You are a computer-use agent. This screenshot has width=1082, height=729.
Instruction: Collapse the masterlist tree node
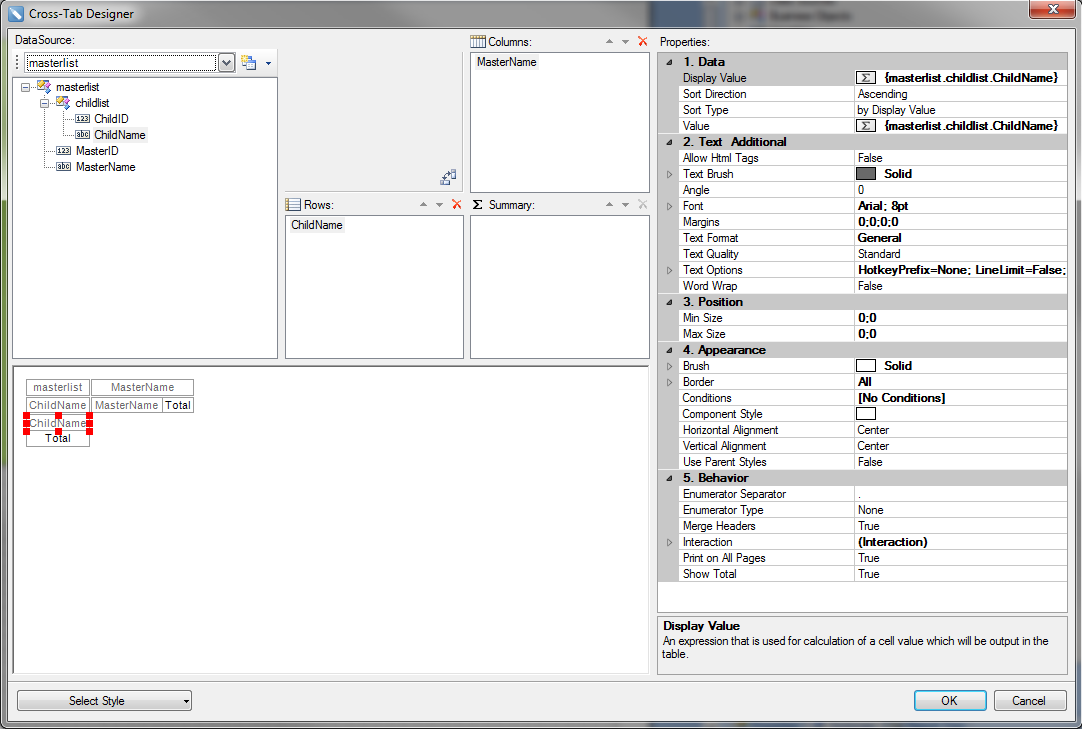tap(26, 87)
